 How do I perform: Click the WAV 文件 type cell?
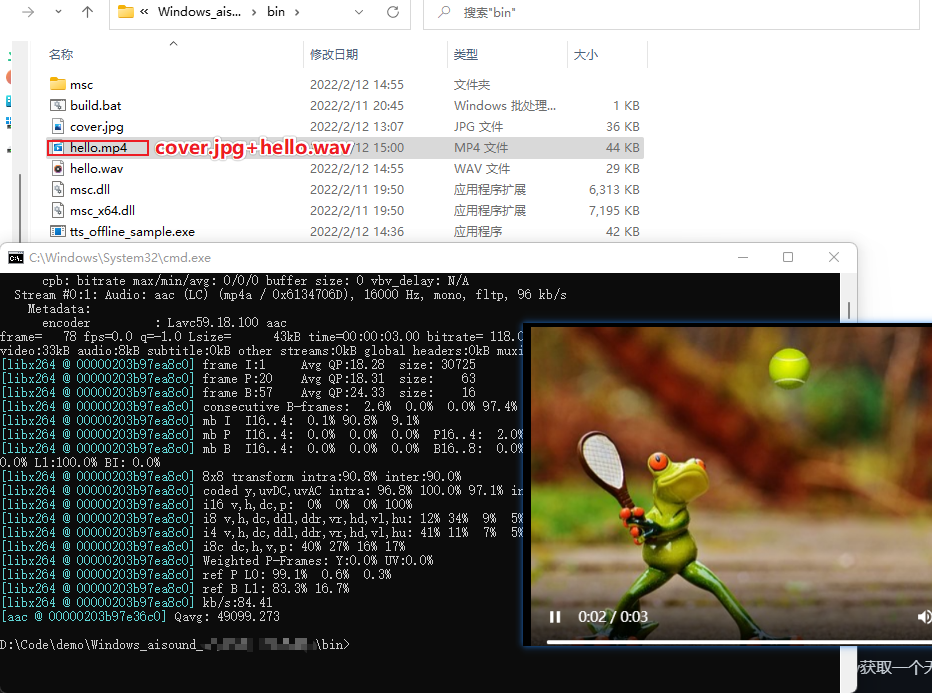click(482, 169)
